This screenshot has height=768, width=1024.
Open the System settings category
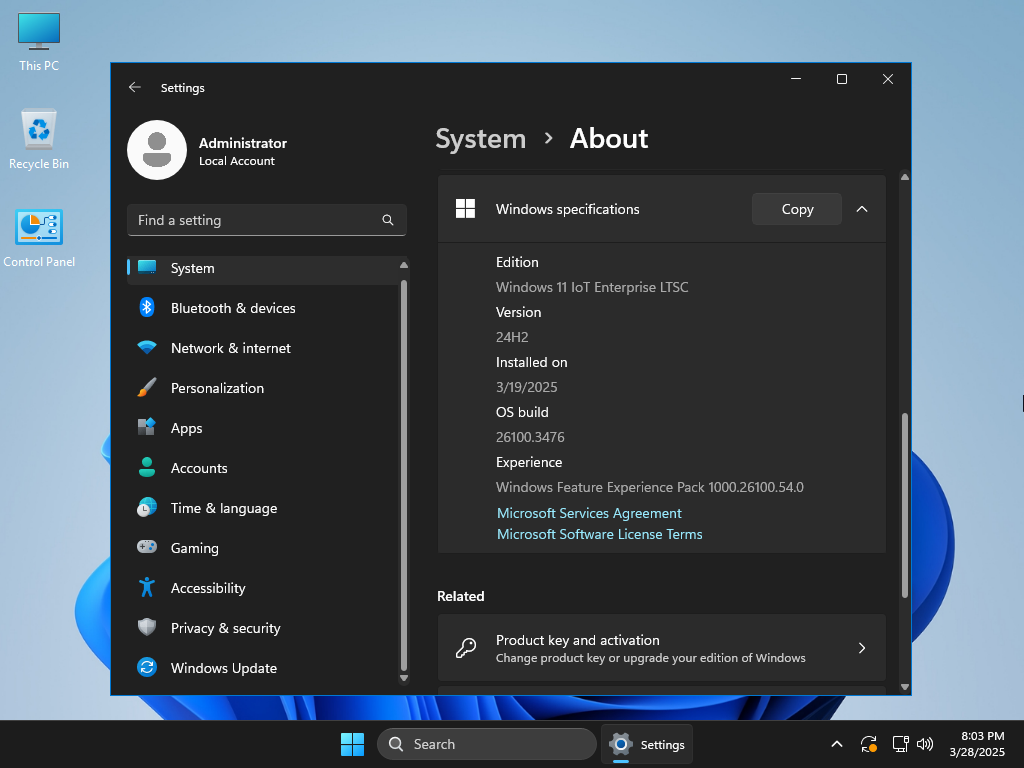pos(263,268)
